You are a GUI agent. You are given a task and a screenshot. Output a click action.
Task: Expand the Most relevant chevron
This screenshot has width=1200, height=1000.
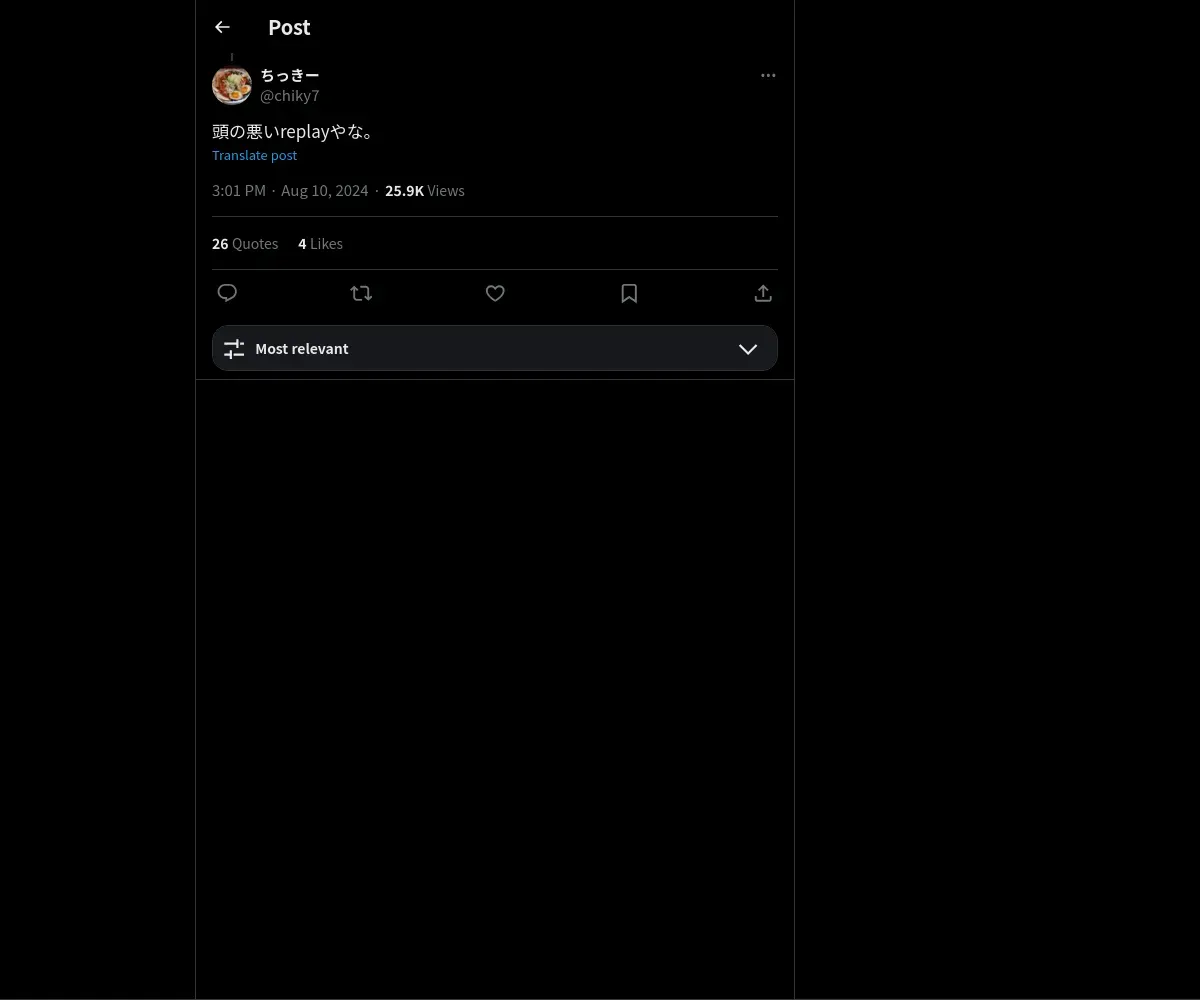point(748,349)
